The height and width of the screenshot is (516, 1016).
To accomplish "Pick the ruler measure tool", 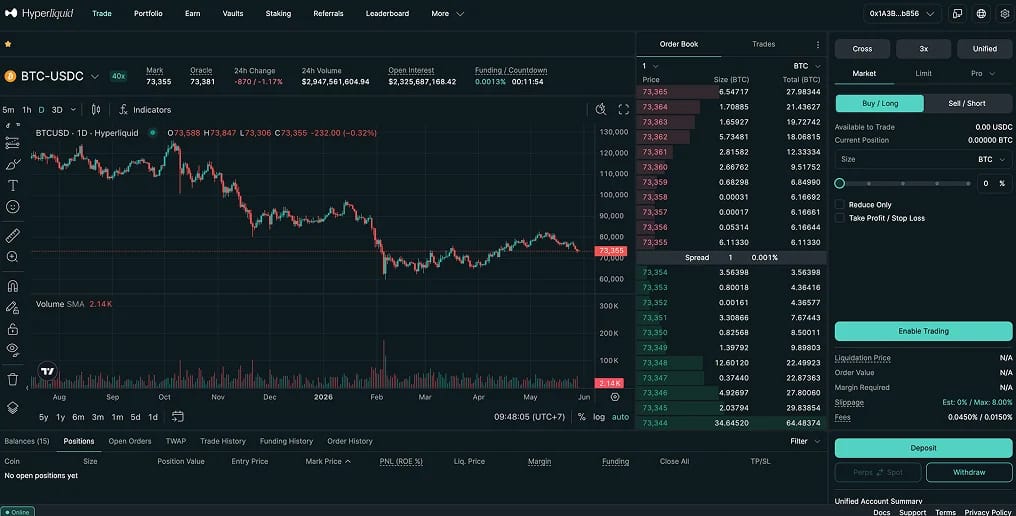I will click(x=12, y=235).
